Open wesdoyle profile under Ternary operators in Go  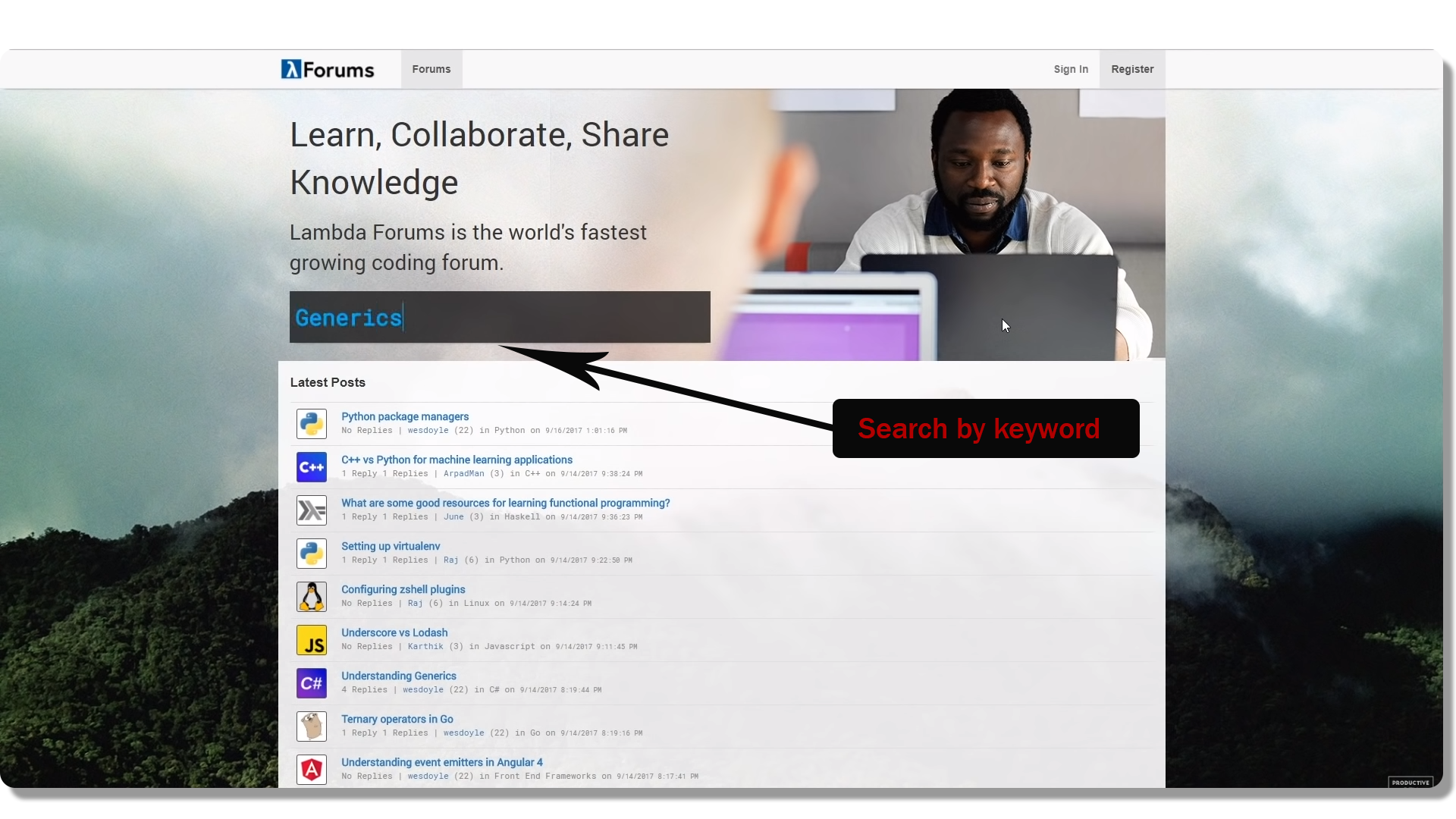(x=463, y=733)
